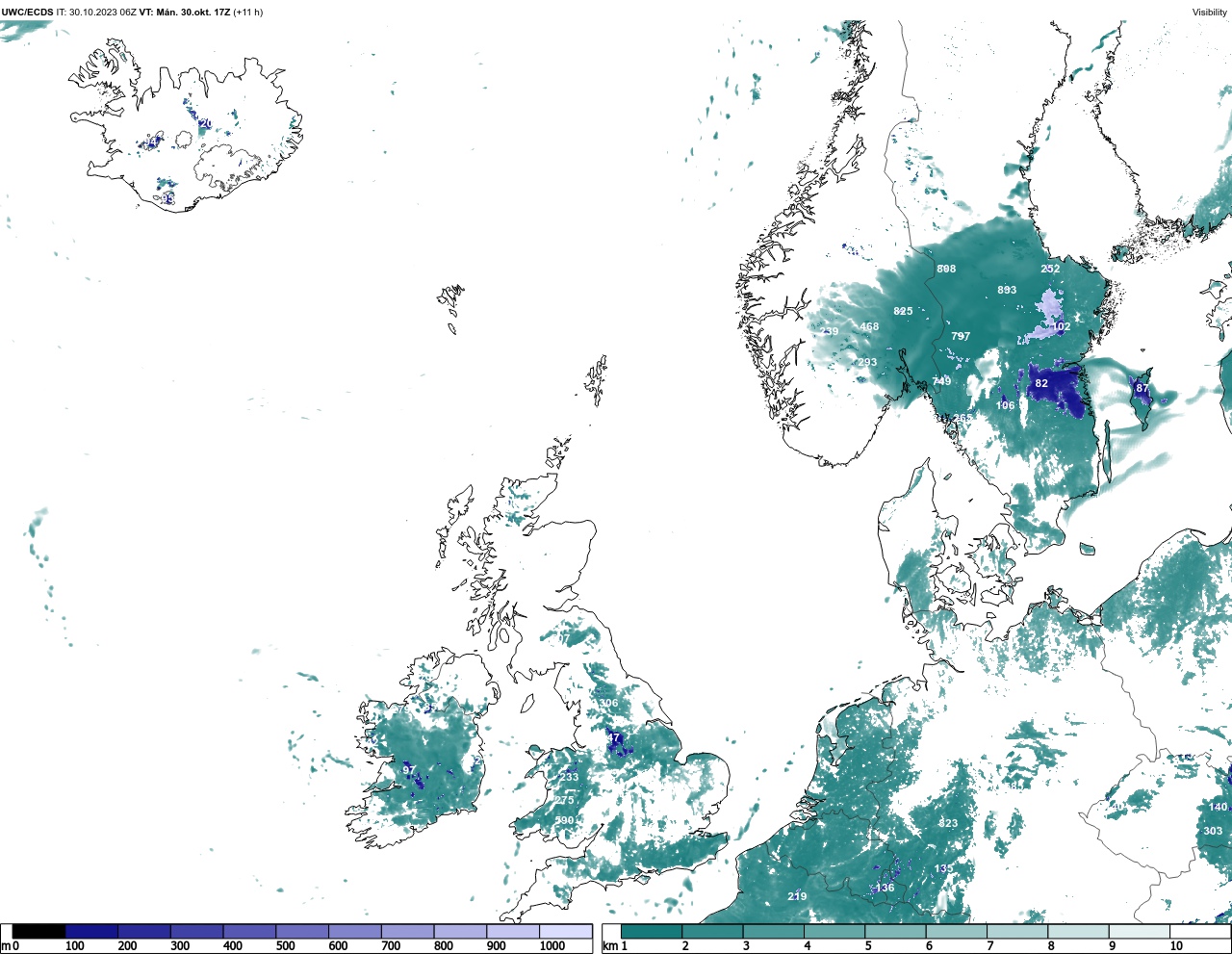Click the '293' visibility value over Norway

pos(867,362)
